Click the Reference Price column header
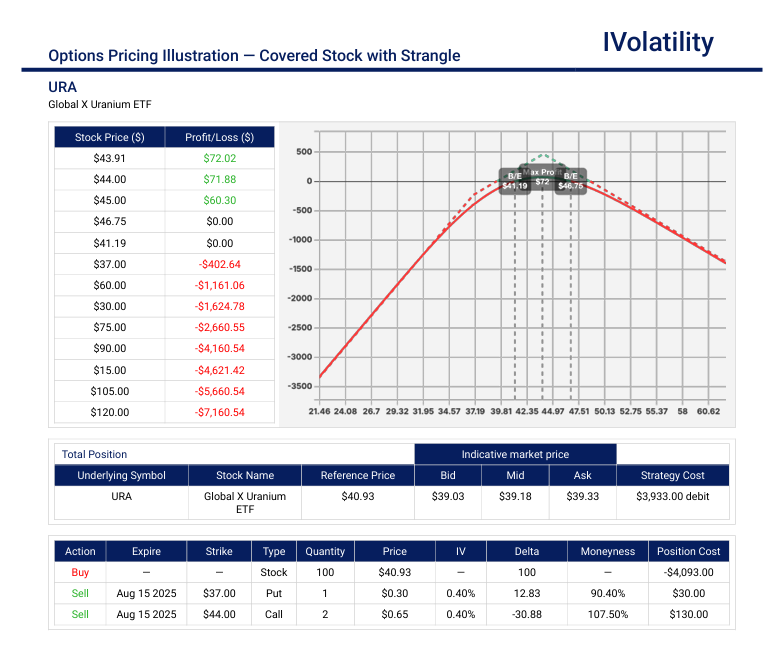Viewport: 784px width, 657px height. tap(358, 476)
